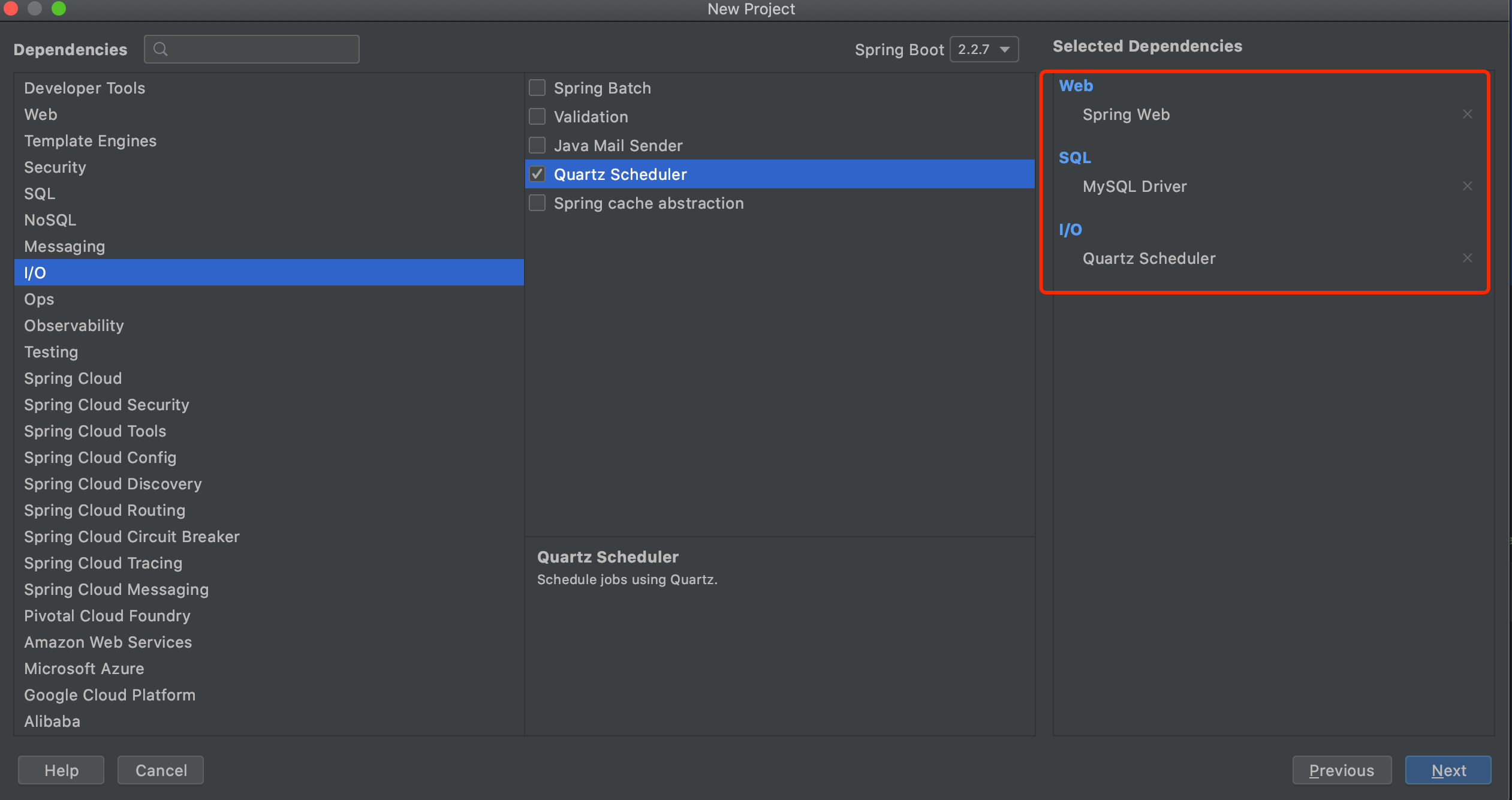Viewport: 1512px width, 800px height.
Task: Click the Next button
Action: pos(1448,770)
